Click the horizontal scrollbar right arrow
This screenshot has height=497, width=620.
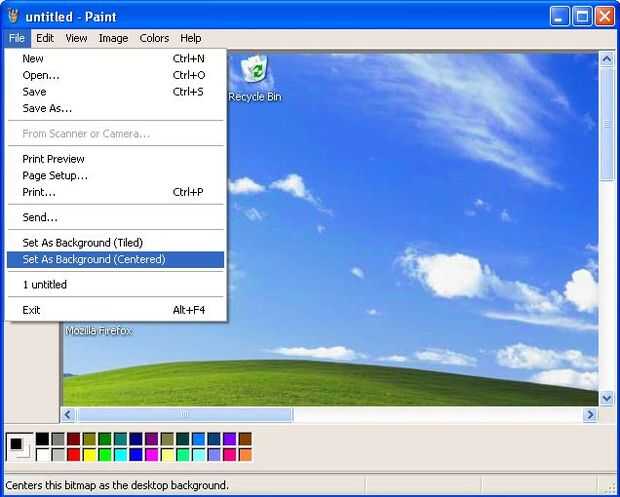590,415
